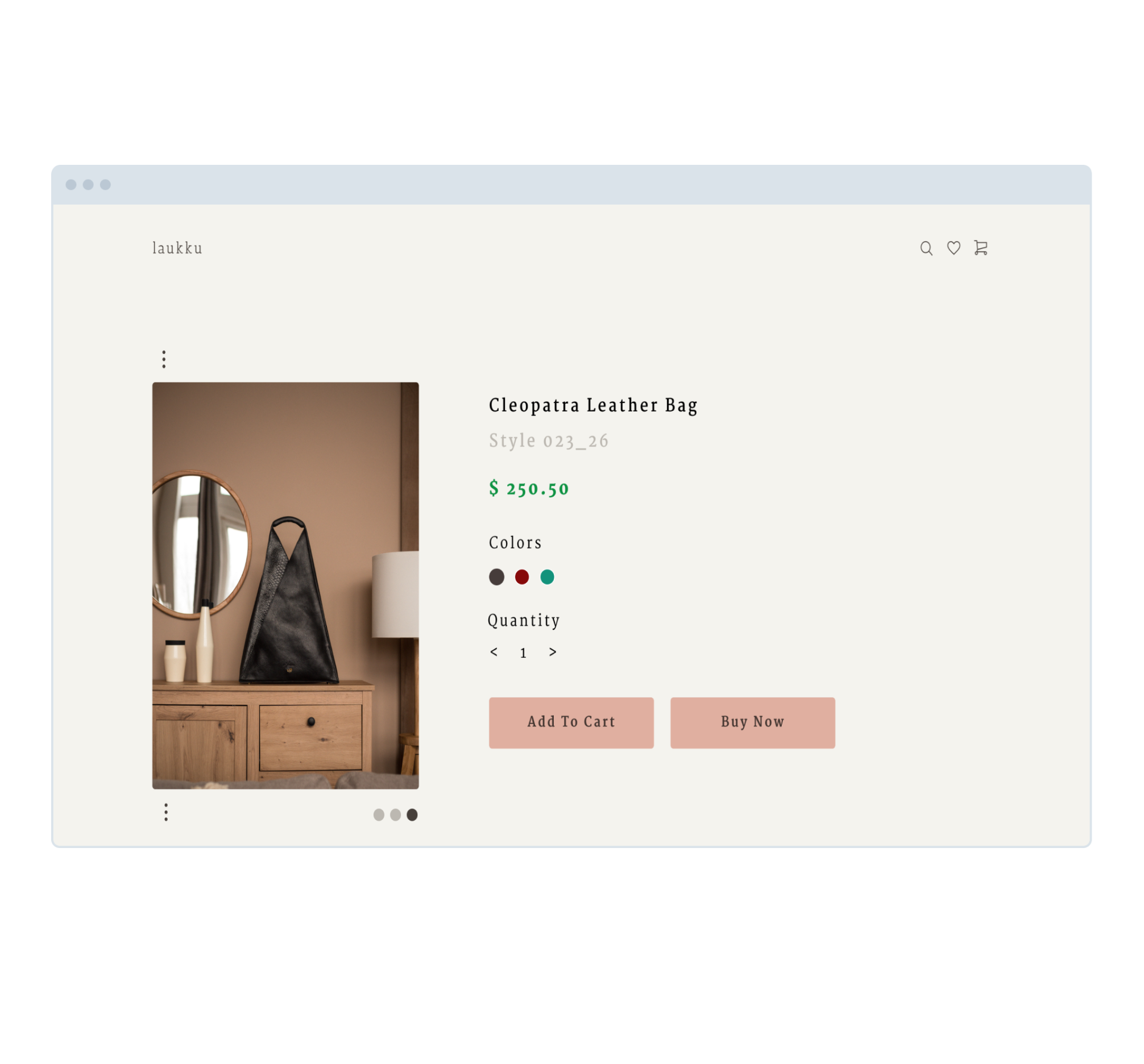Screen dimensions: 1144x1064
Task: Click the Cleopatra Leather Bag title
Action: [x=593, y=405]
